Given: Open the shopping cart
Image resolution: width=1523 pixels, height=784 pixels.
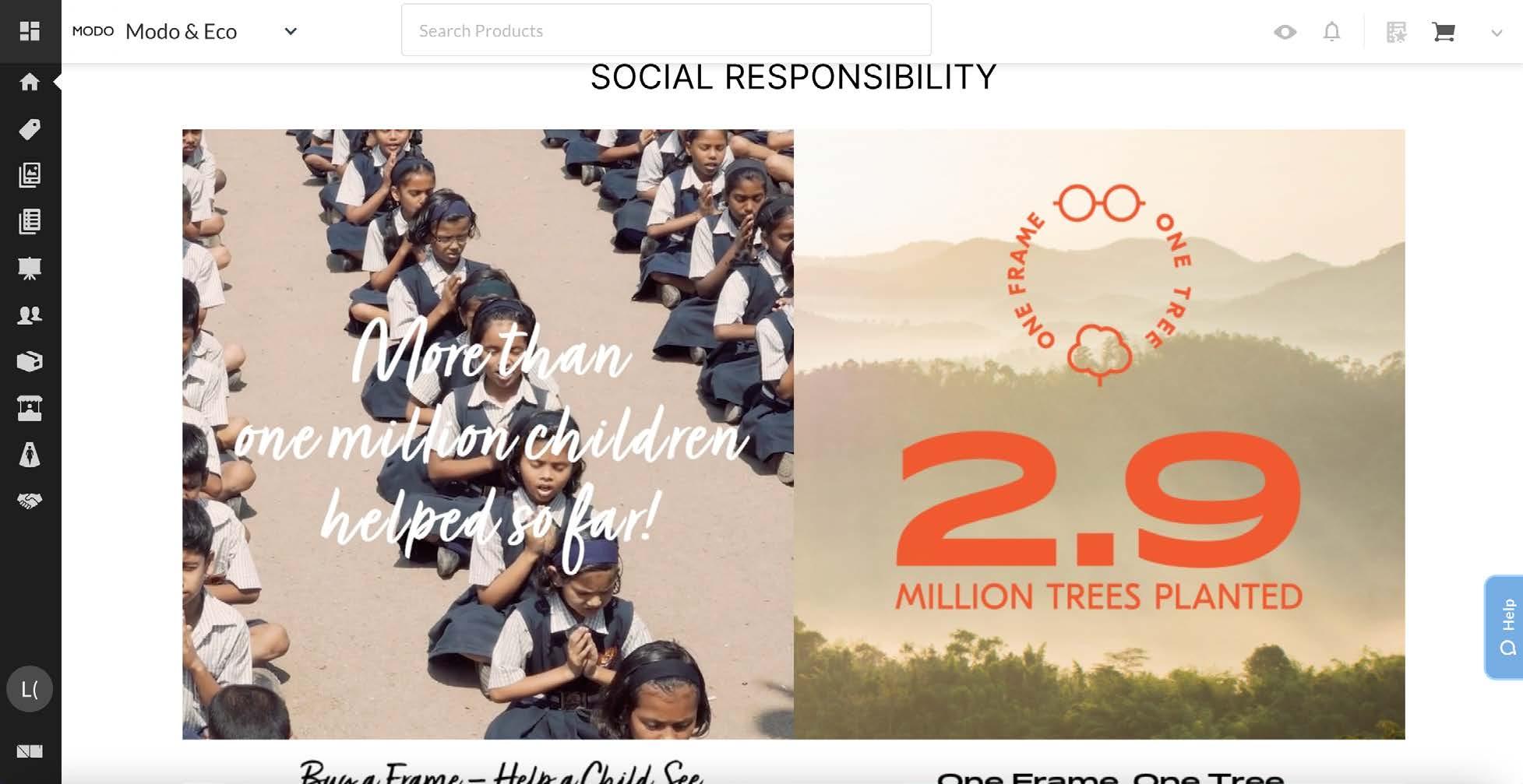Looking at the screenshot, I should 1444,32.
